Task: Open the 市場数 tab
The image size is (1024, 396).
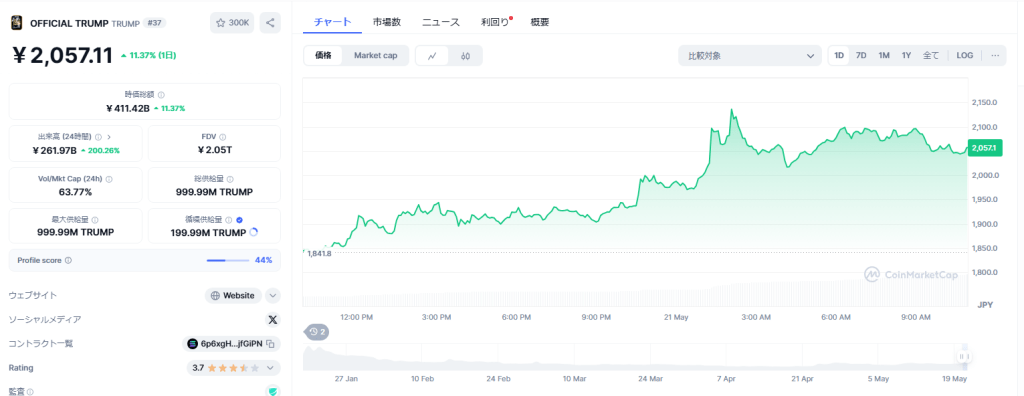Action: [x=387, y=22]
